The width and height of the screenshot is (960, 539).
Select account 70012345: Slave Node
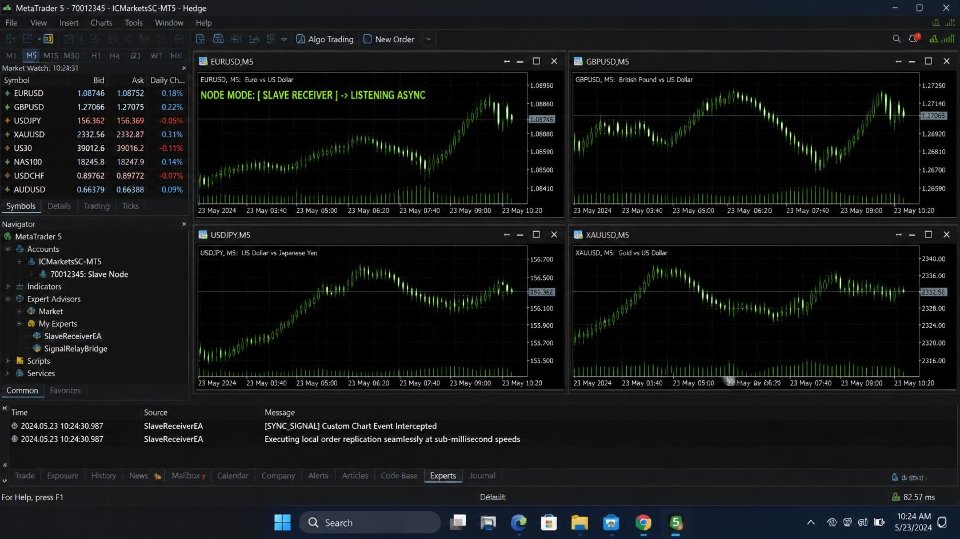89,274
